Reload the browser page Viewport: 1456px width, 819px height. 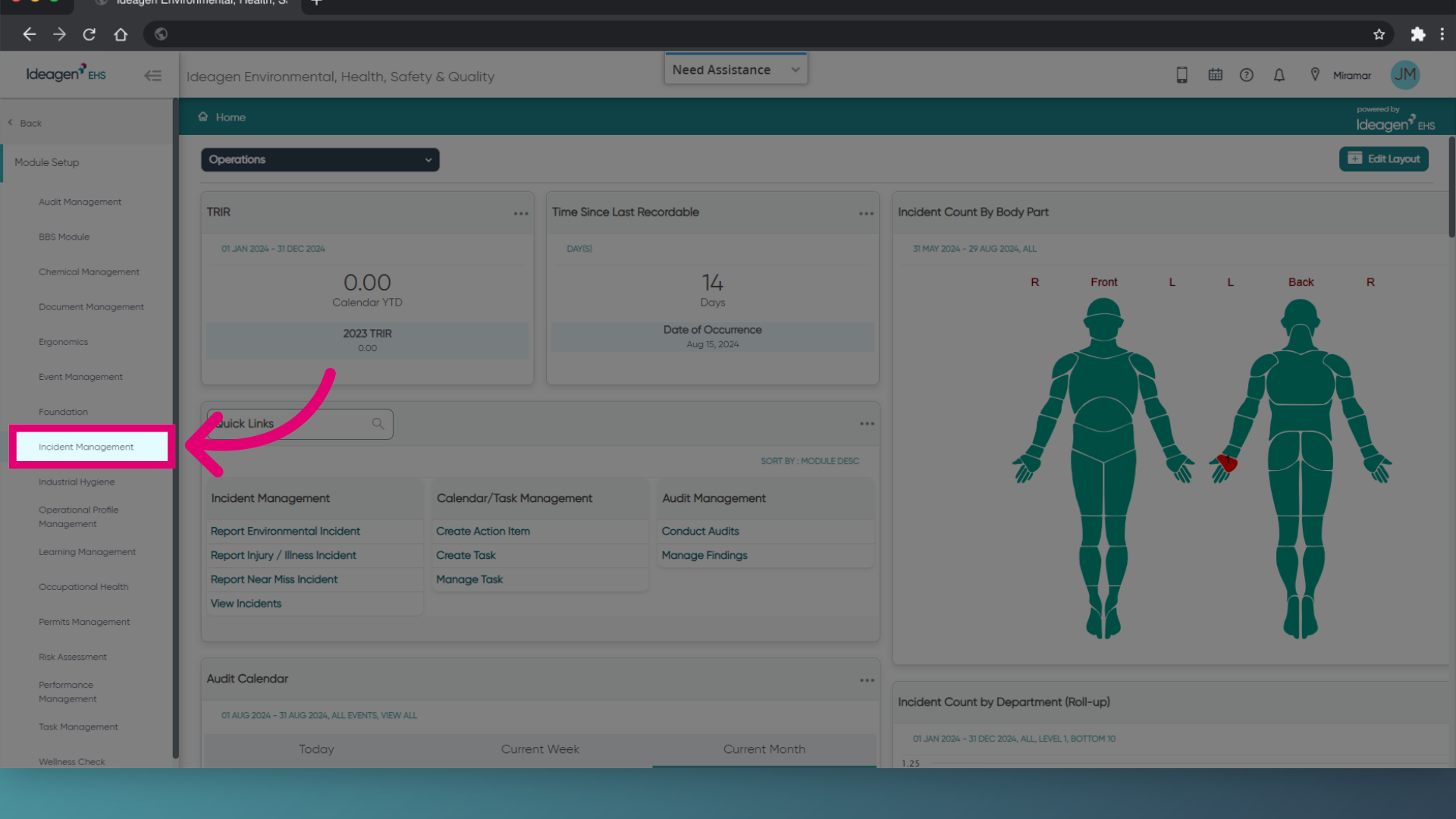click(89, 34)
